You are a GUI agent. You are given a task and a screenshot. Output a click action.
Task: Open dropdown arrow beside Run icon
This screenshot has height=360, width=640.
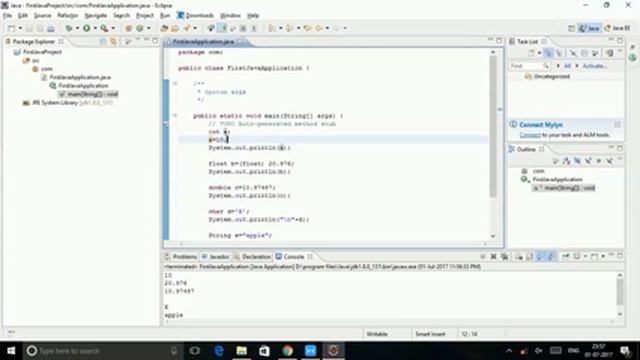pos(95,28)
